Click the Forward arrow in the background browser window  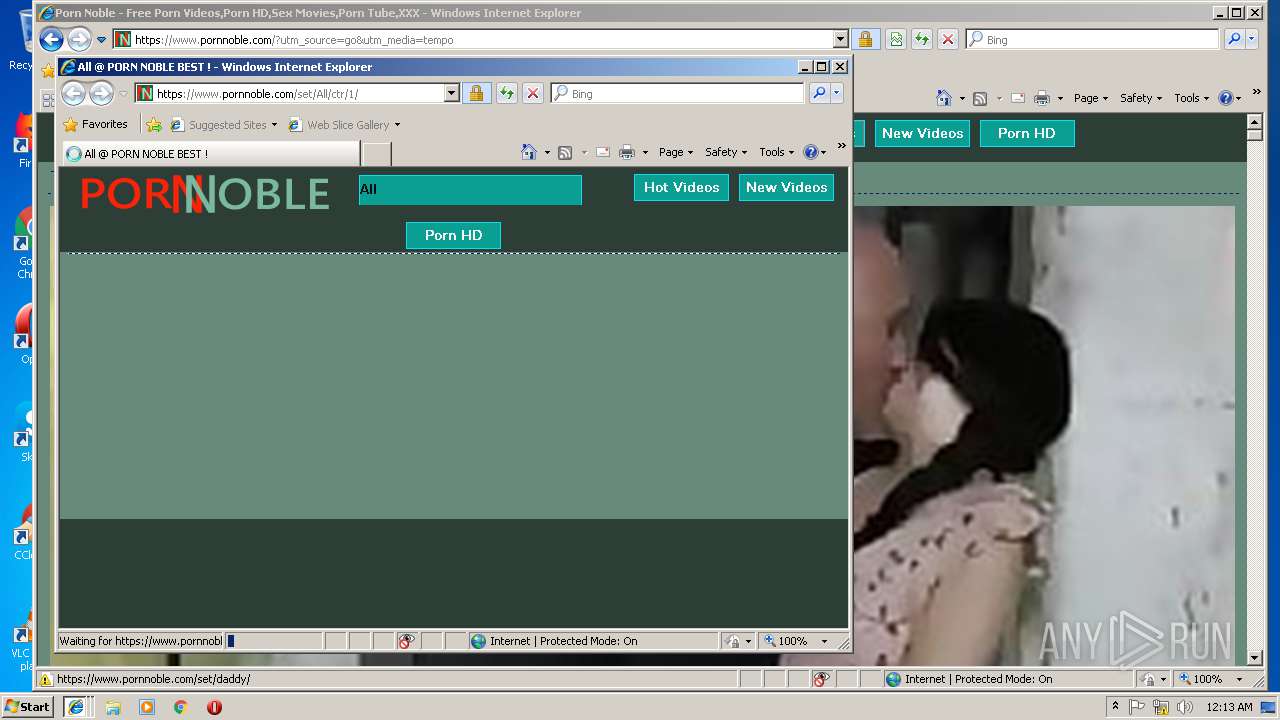tap(79, 40)
